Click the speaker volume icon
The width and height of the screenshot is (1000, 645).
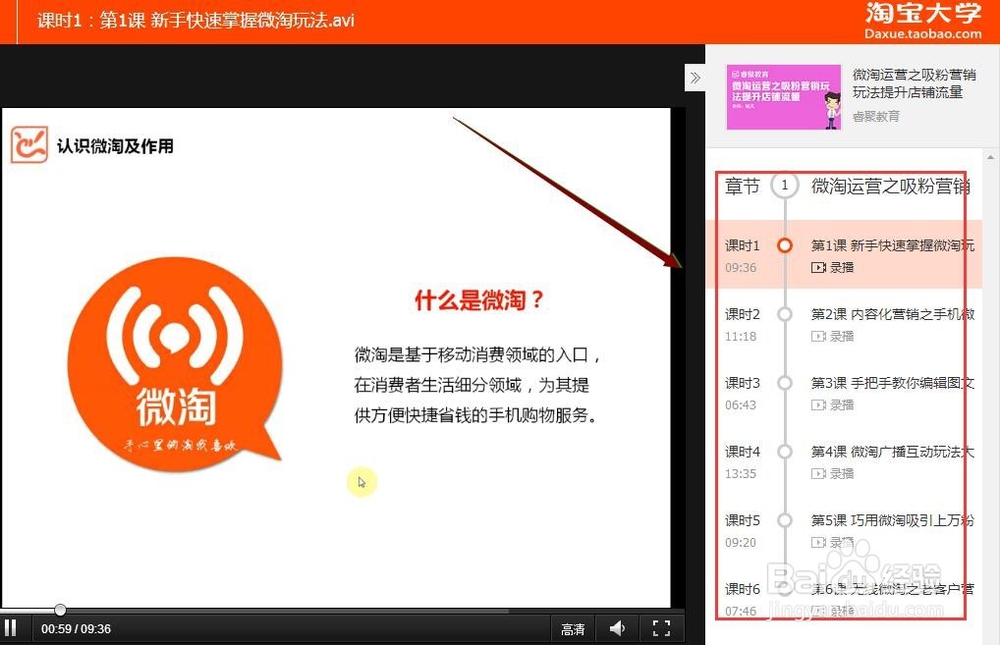point(617,628)
